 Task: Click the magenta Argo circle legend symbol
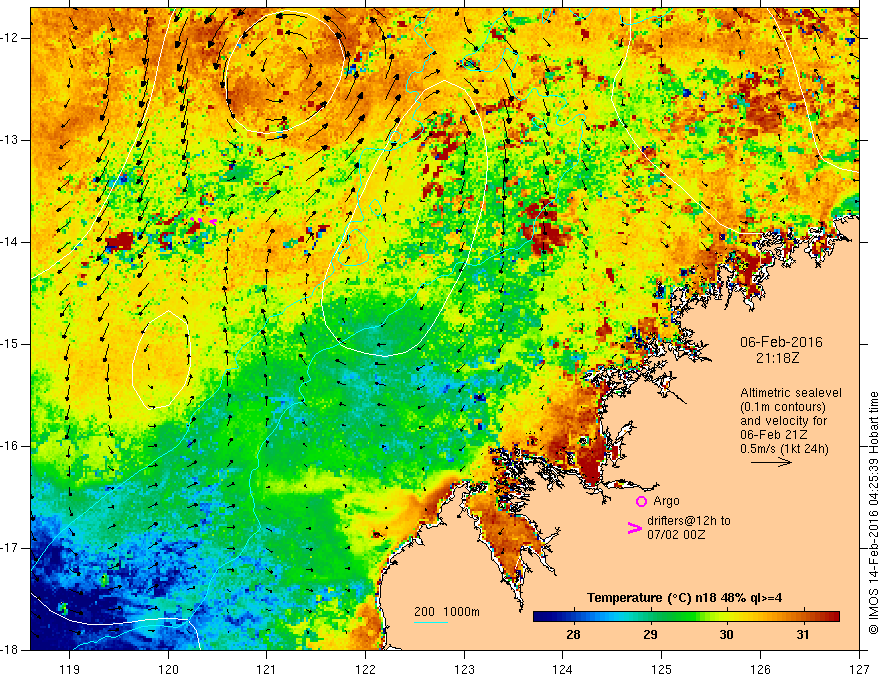641,501
